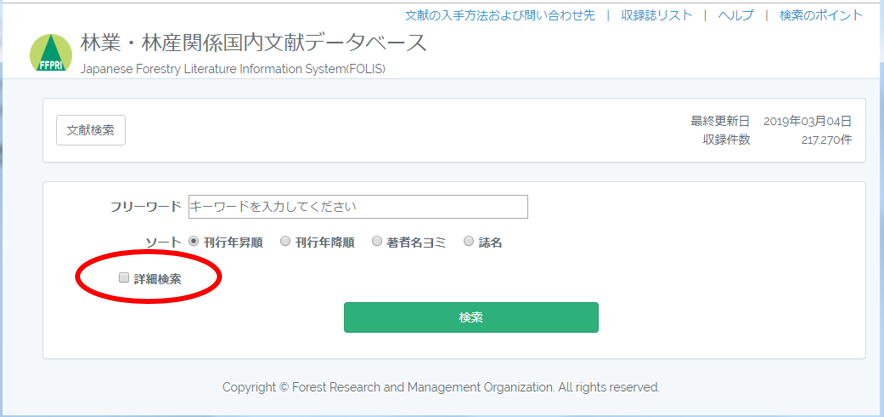Screen dimensions: 884x417
Task: Click the copyright footer text
Action: 441,387
